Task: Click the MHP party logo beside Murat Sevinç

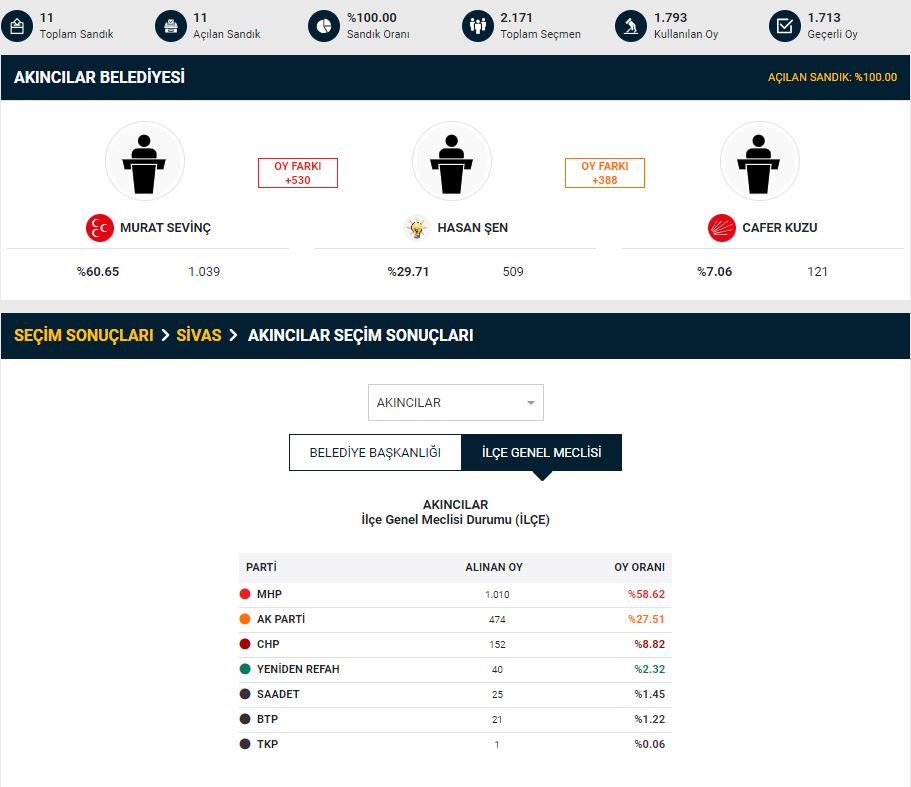Action: point(100,228)
